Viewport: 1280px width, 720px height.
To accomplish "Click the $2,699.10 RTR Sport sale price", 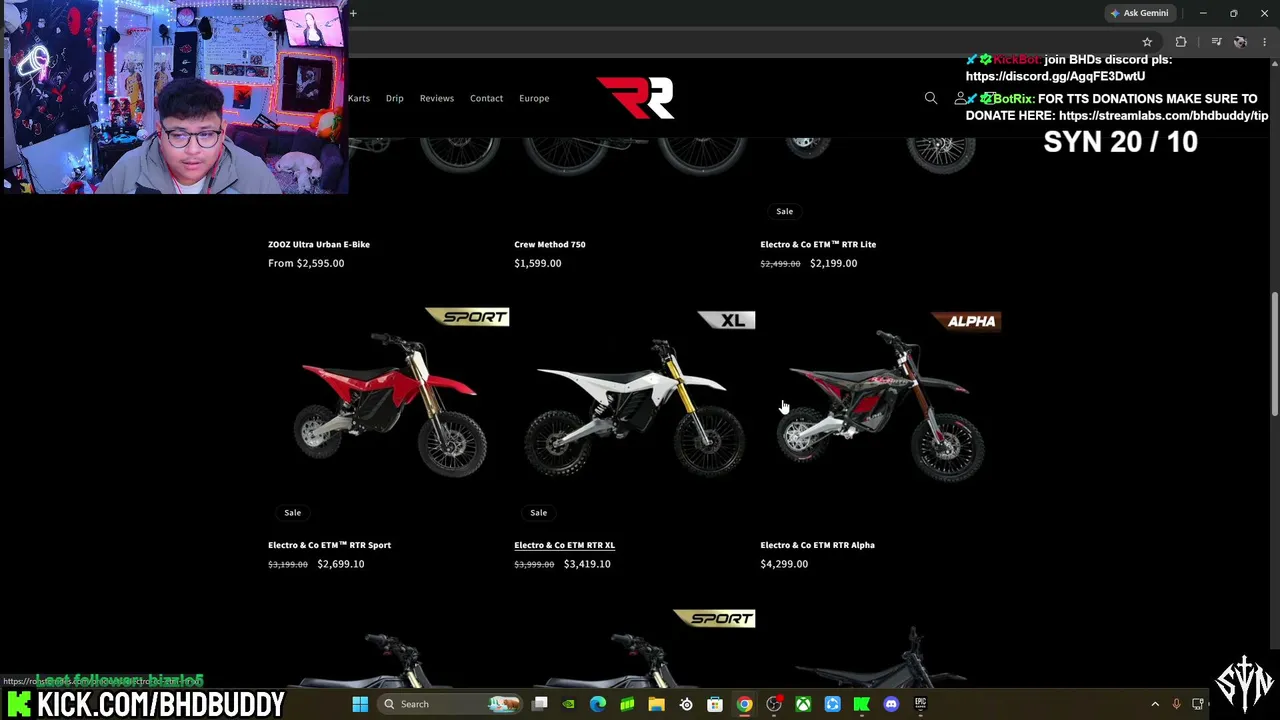I will 341,564.
